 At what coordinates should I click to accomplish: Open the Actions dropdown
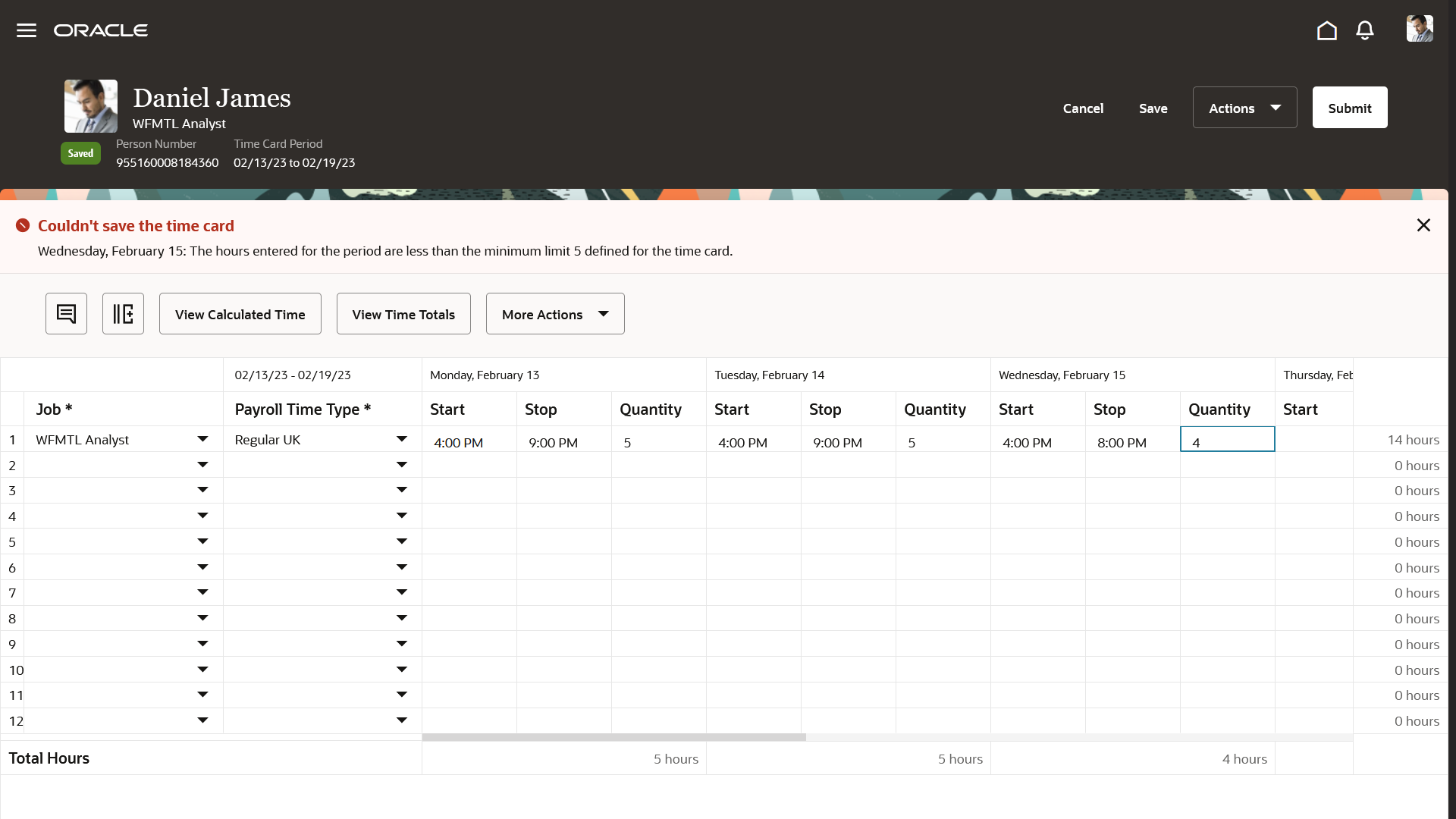[x=1244, y=108]
